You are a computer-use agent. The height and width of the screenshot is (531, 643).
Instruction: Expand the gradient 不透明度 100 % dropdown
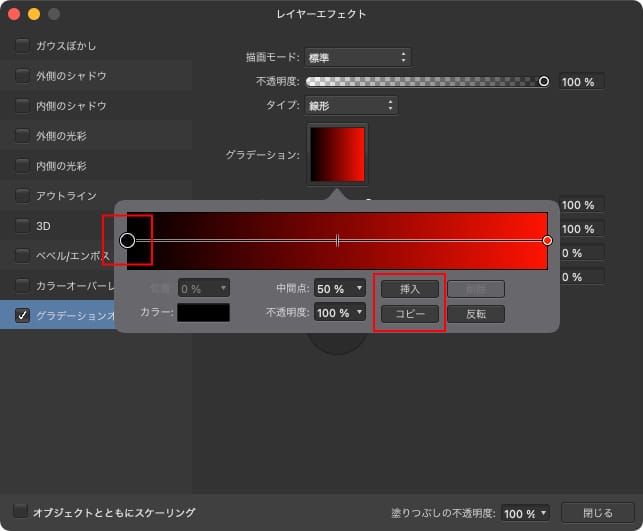[x=339, y=313]
